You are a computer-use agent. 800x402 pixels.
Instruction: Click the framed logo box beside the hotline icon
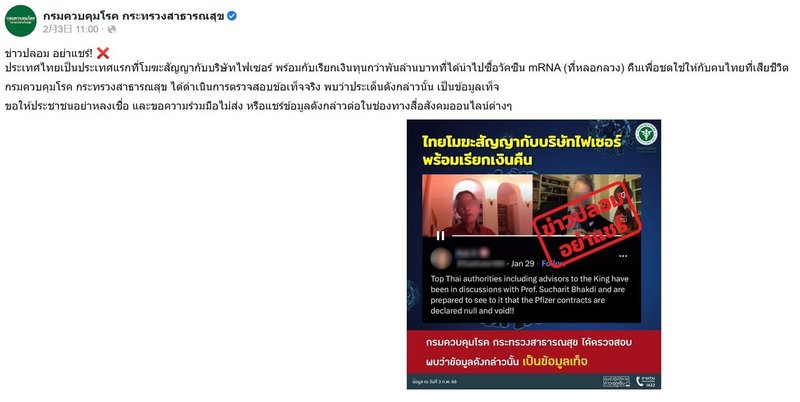pyautogui.click(x=616, y=381)
